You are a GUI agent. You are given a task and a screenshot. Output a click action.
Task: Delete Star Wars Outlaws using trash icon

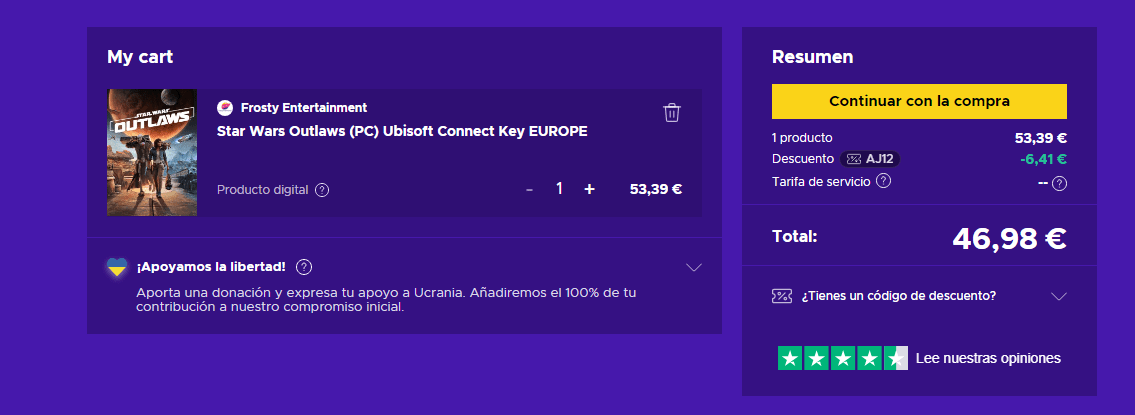672,112
